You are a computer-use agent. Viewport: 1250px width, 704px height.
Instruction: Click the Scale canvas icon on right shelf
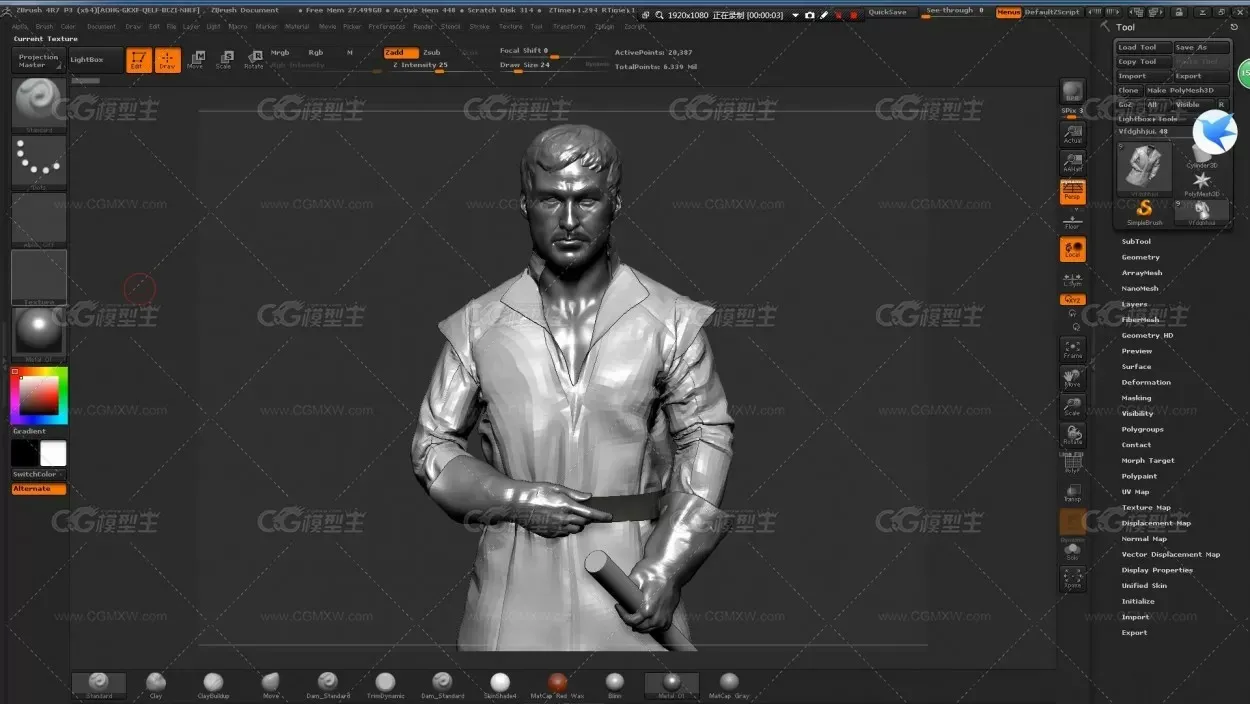[x=1072, y=406]
